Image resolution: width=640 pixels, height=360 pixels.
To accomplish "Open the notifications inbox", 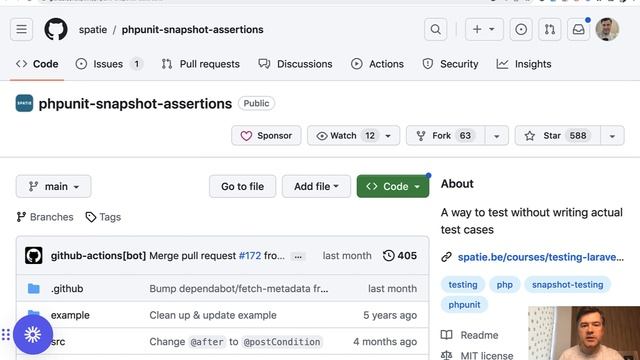I will point(578,29).
